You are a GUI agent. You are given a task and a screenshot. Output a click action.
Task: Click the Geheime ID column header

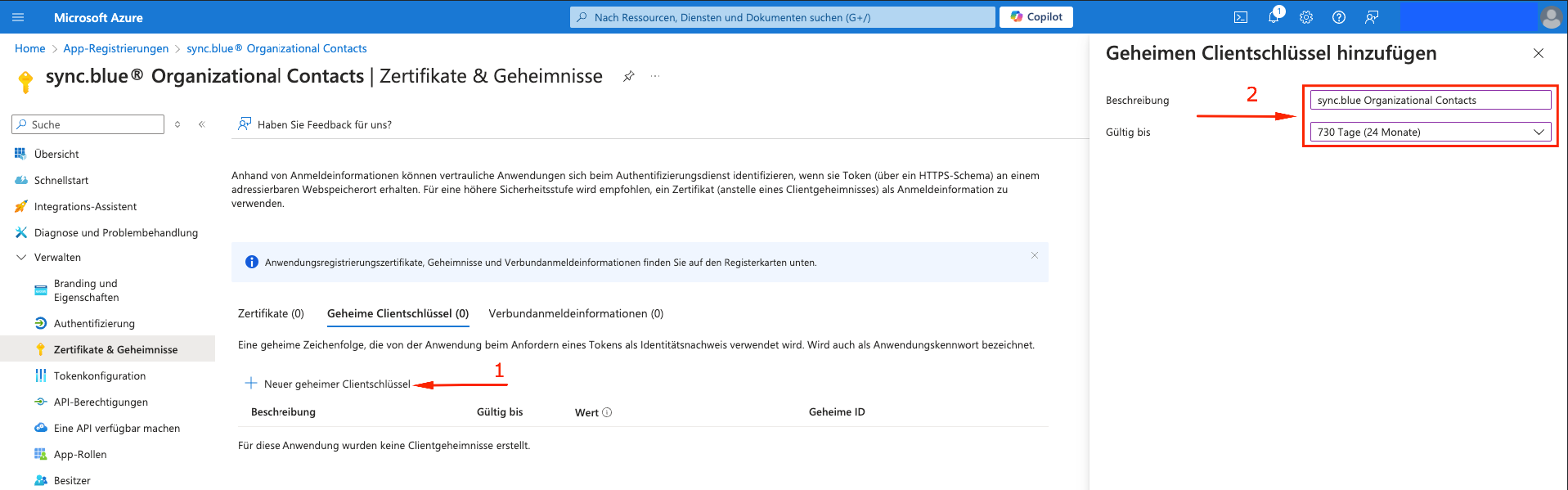[x=837, y=412]
